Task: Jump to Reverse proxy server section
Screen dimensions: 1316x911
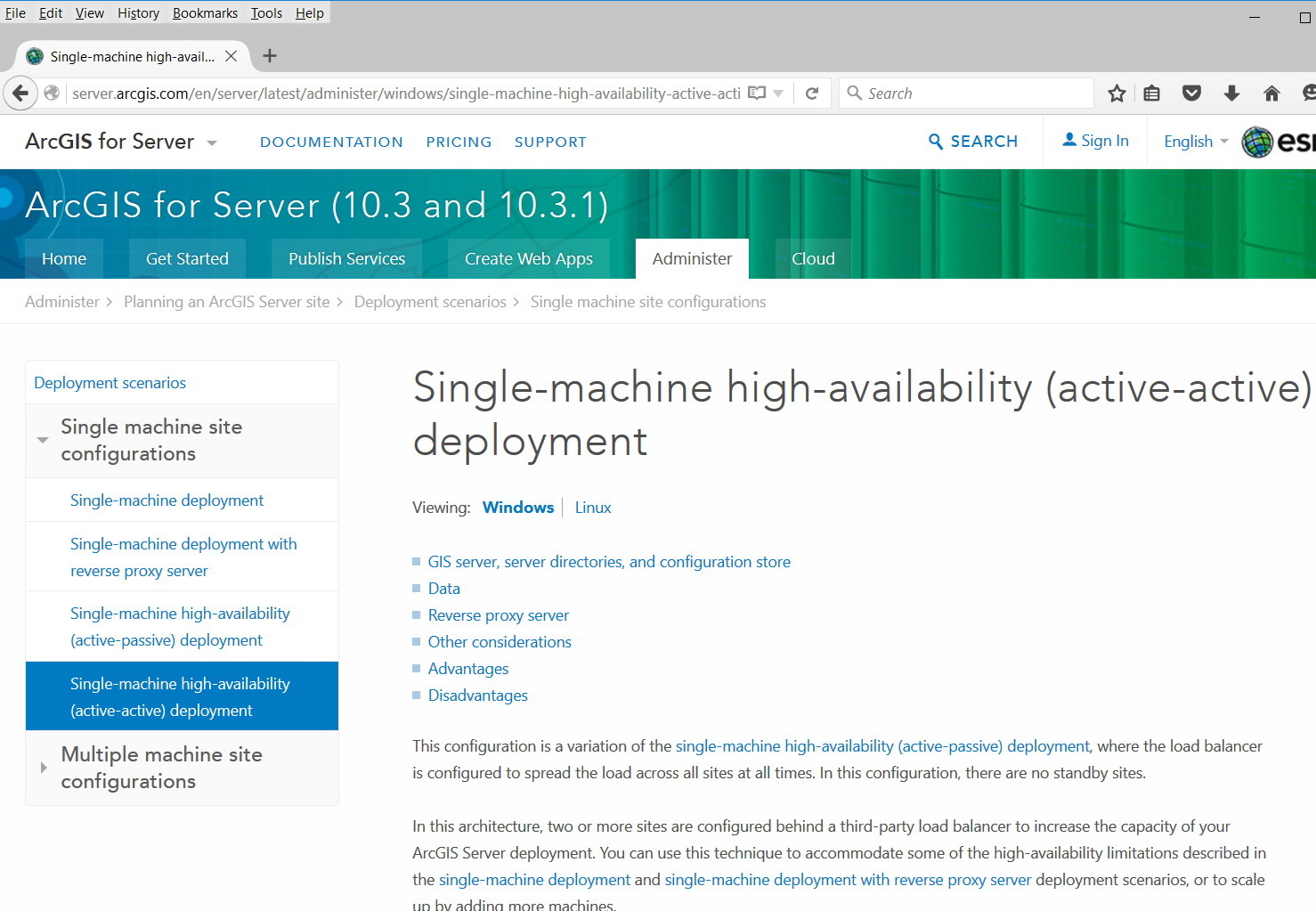Action: 499,615
